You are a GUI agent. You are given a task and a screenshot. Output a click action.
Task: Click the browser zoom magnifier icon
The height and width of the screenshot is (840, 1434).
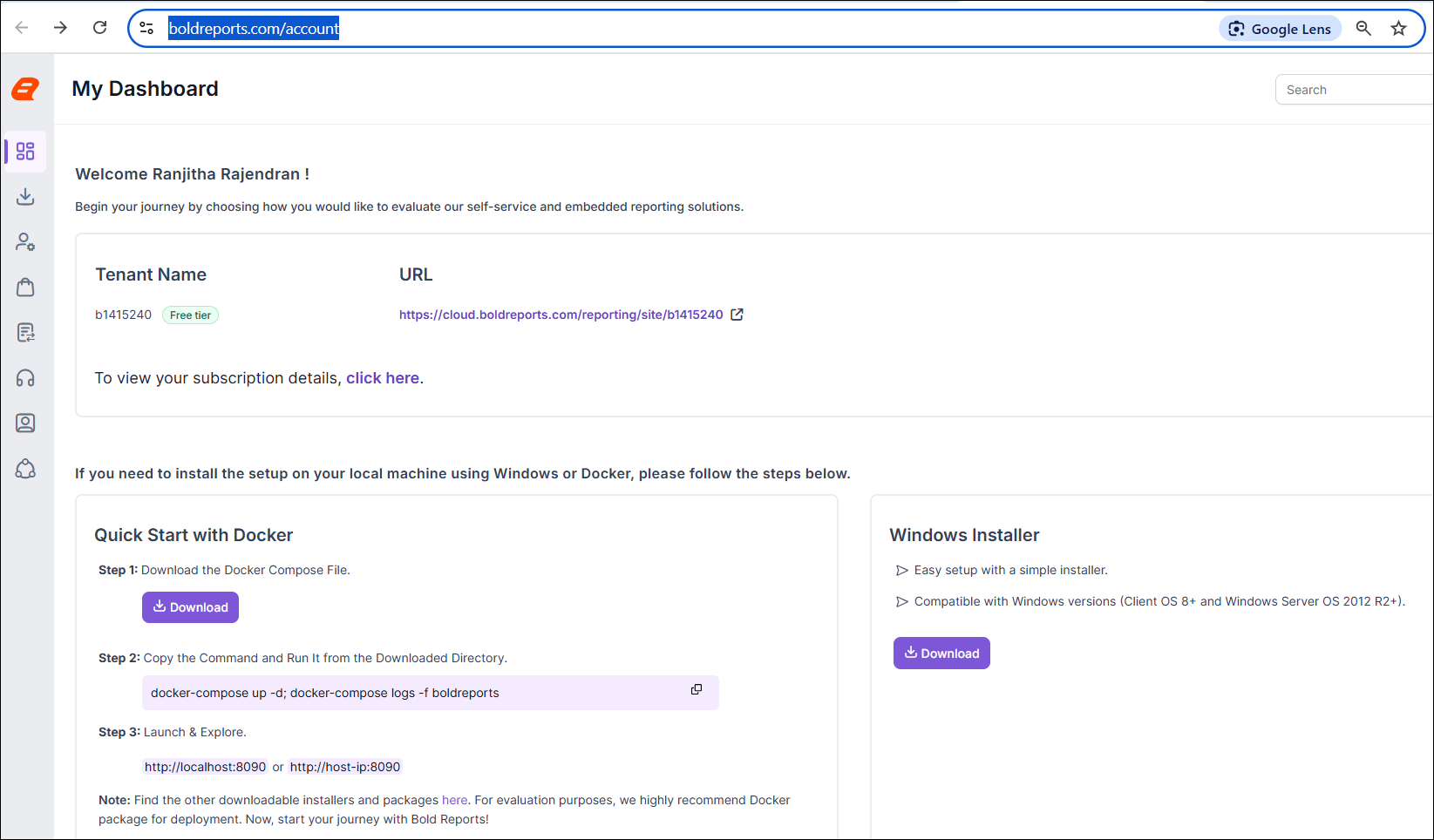tap(1363, 29)
